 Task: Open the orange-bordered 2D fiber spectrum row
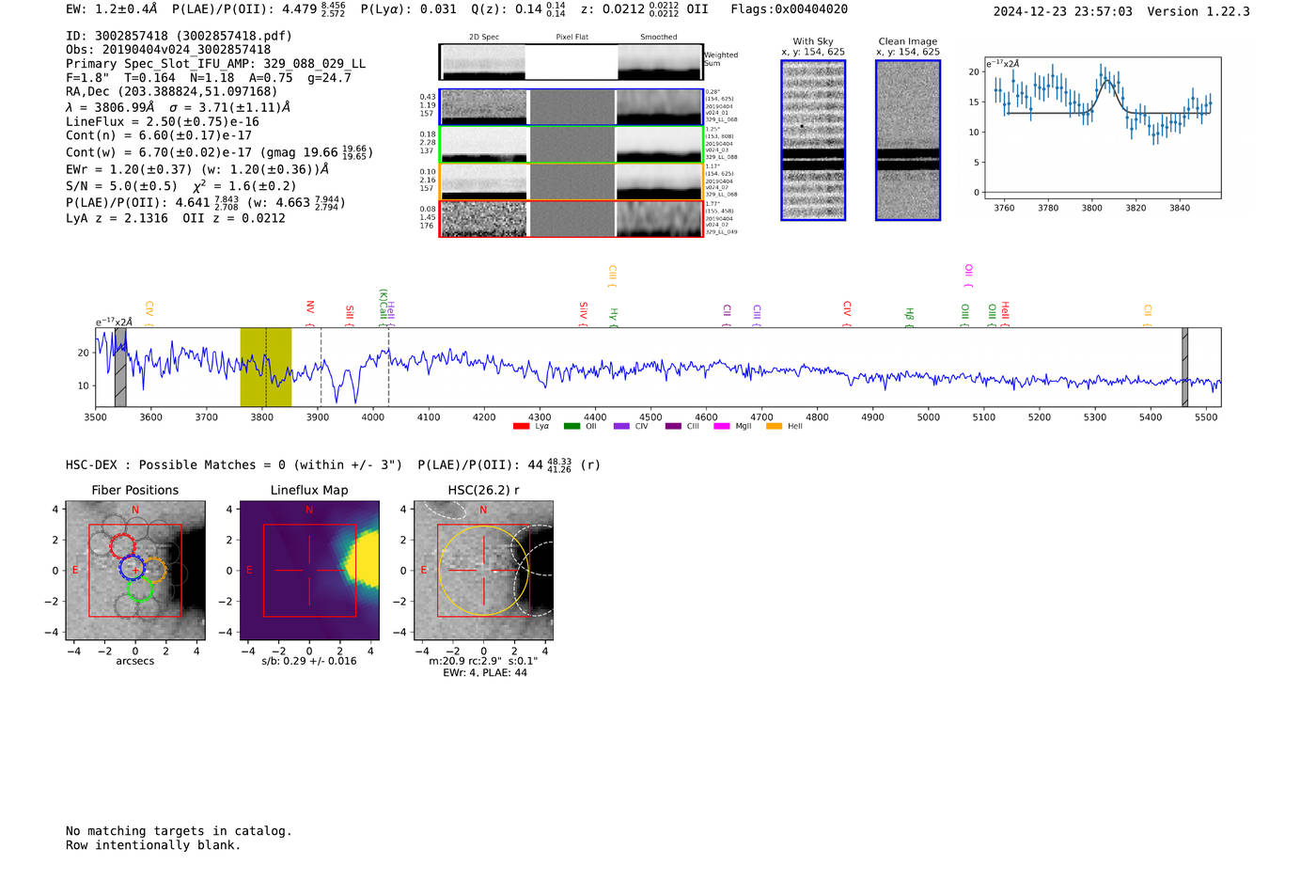[x=572, y=181]
